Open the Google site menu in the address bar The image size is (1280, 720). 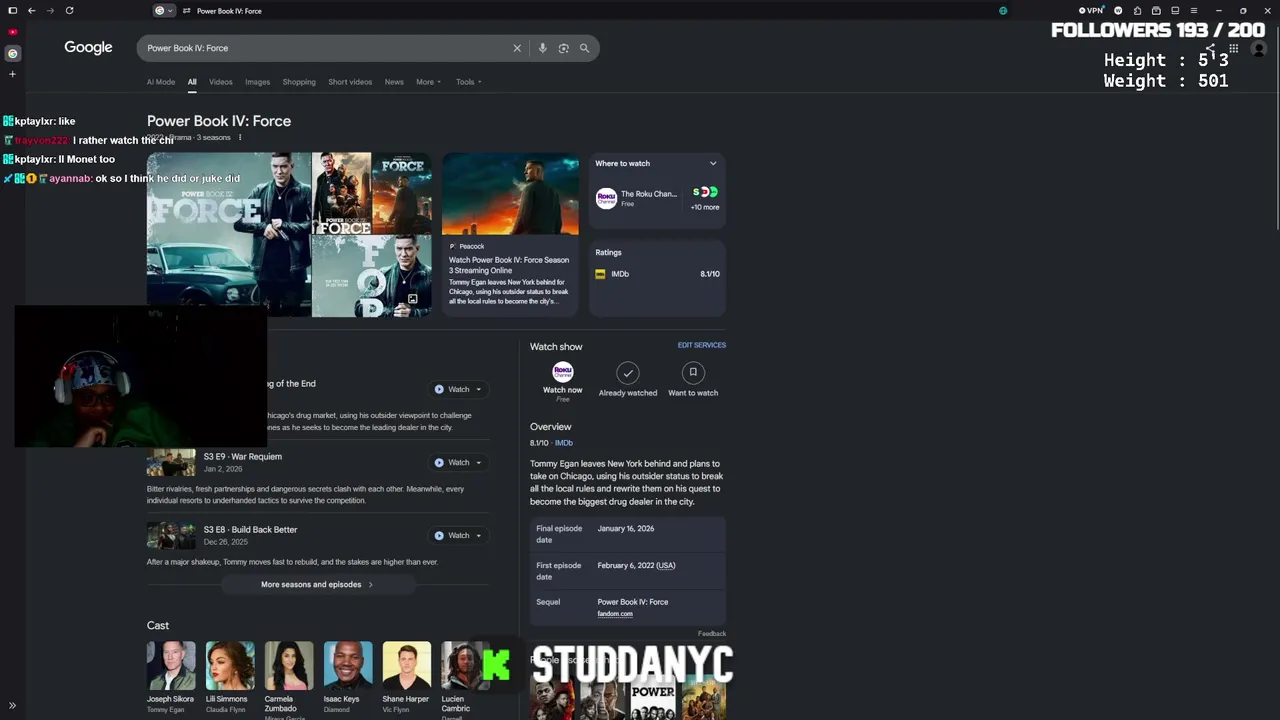tap(164, 11)
